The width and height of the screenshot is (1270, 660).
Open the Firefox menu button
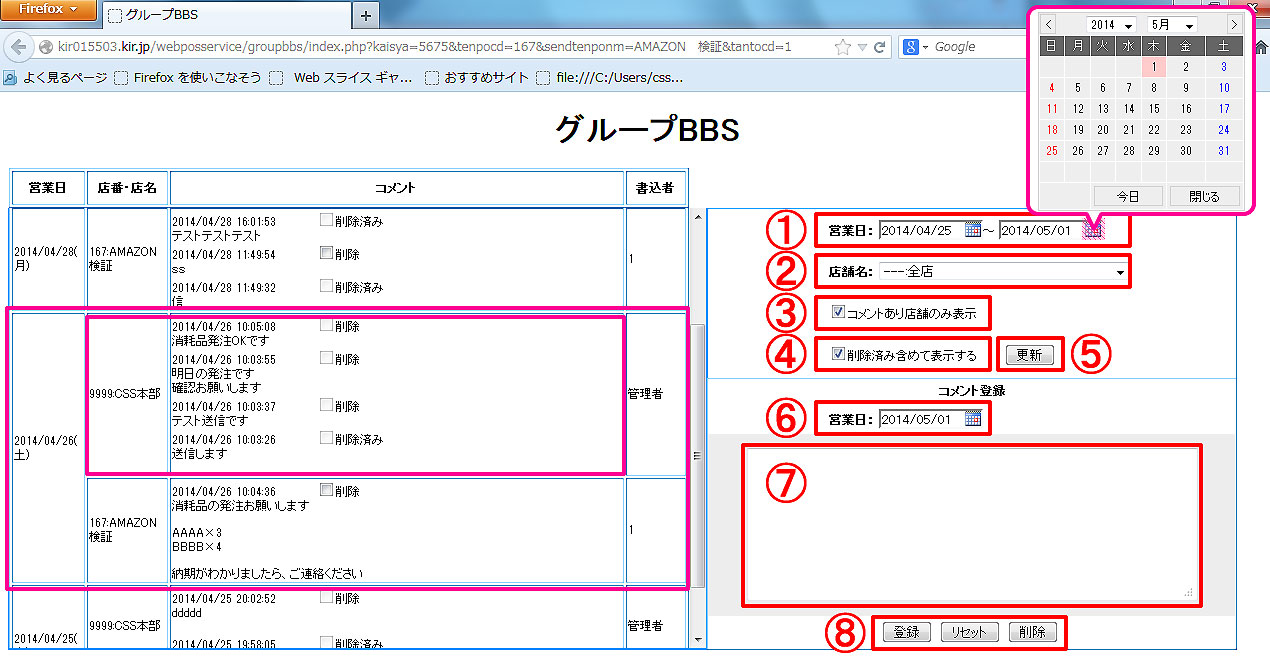coord(49,10)
